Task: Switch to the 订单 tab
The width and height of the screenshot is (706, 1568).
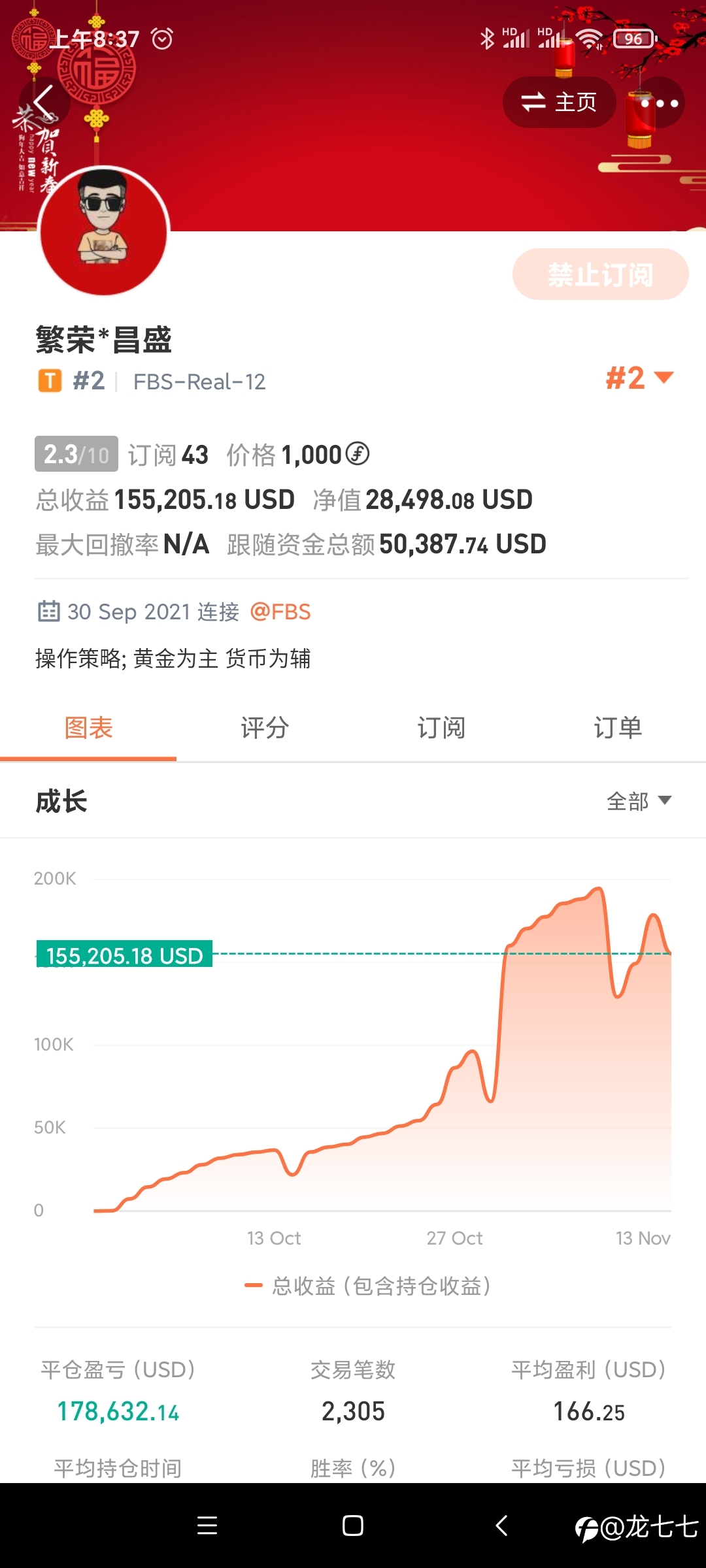Action: coord(618,728)
